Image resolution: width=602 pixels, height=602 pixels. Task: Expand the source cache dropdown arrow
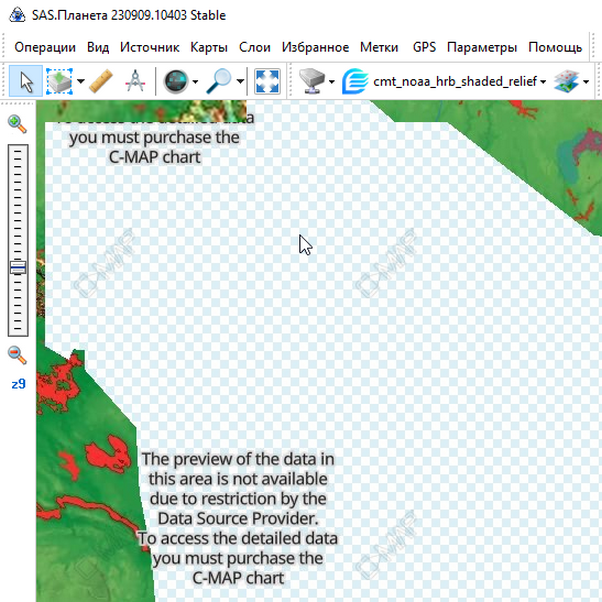pyautogui.click(x=332, y=82)
